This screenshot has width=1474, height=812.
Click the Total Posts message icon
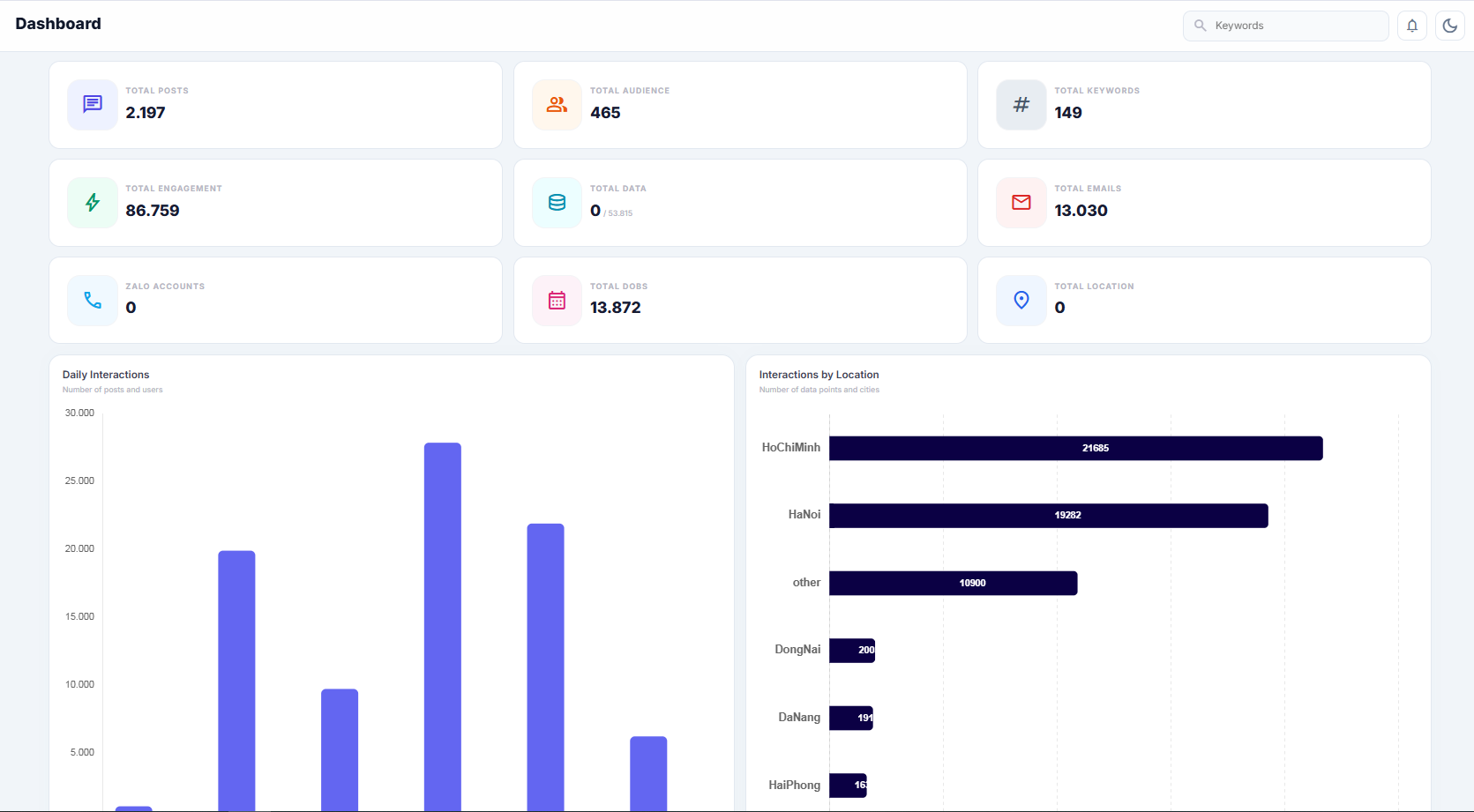(x=92, y=104)
